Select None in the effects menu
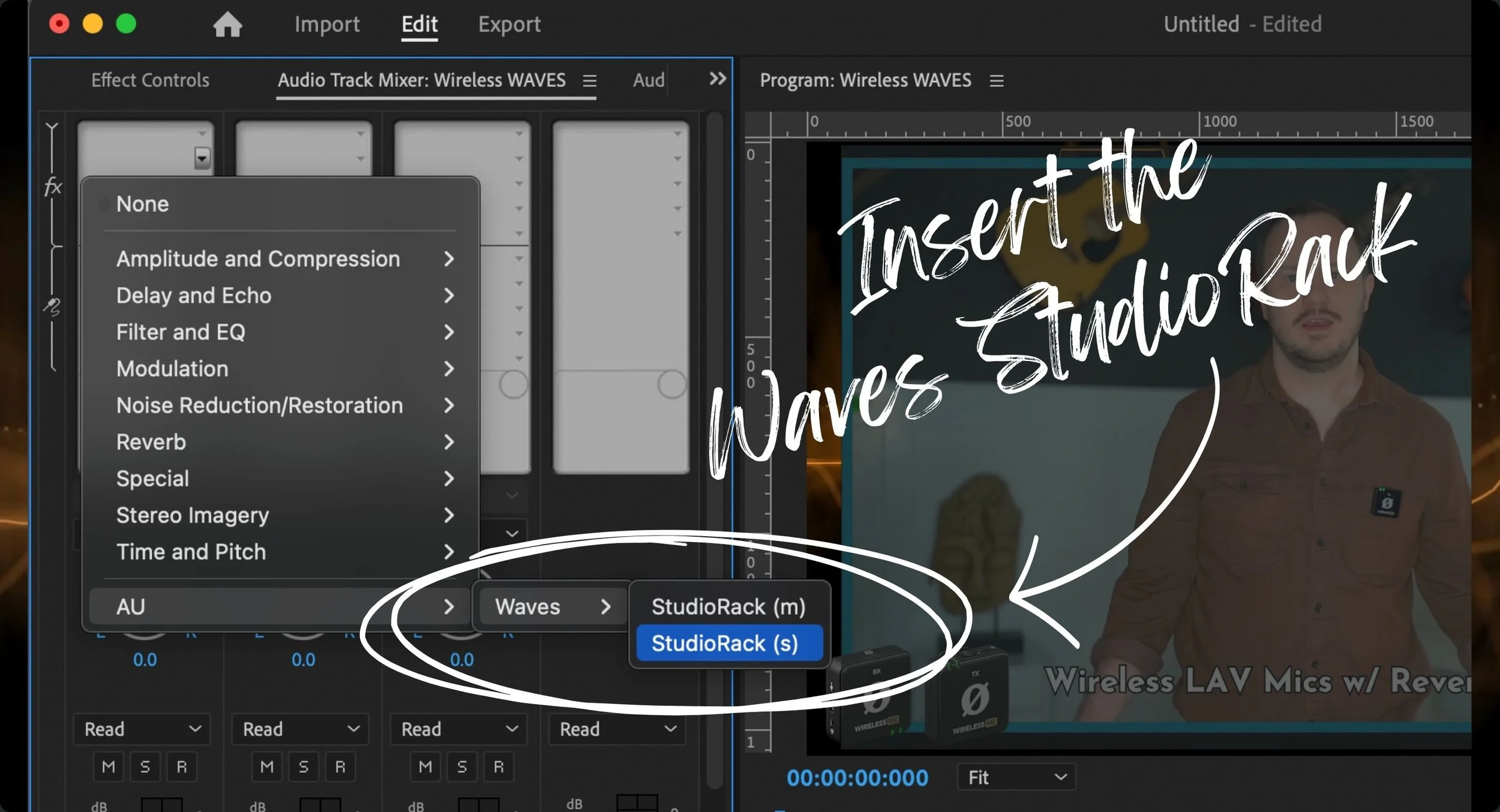The height and width of the screenshot is (812, 1500). [280, 204]
